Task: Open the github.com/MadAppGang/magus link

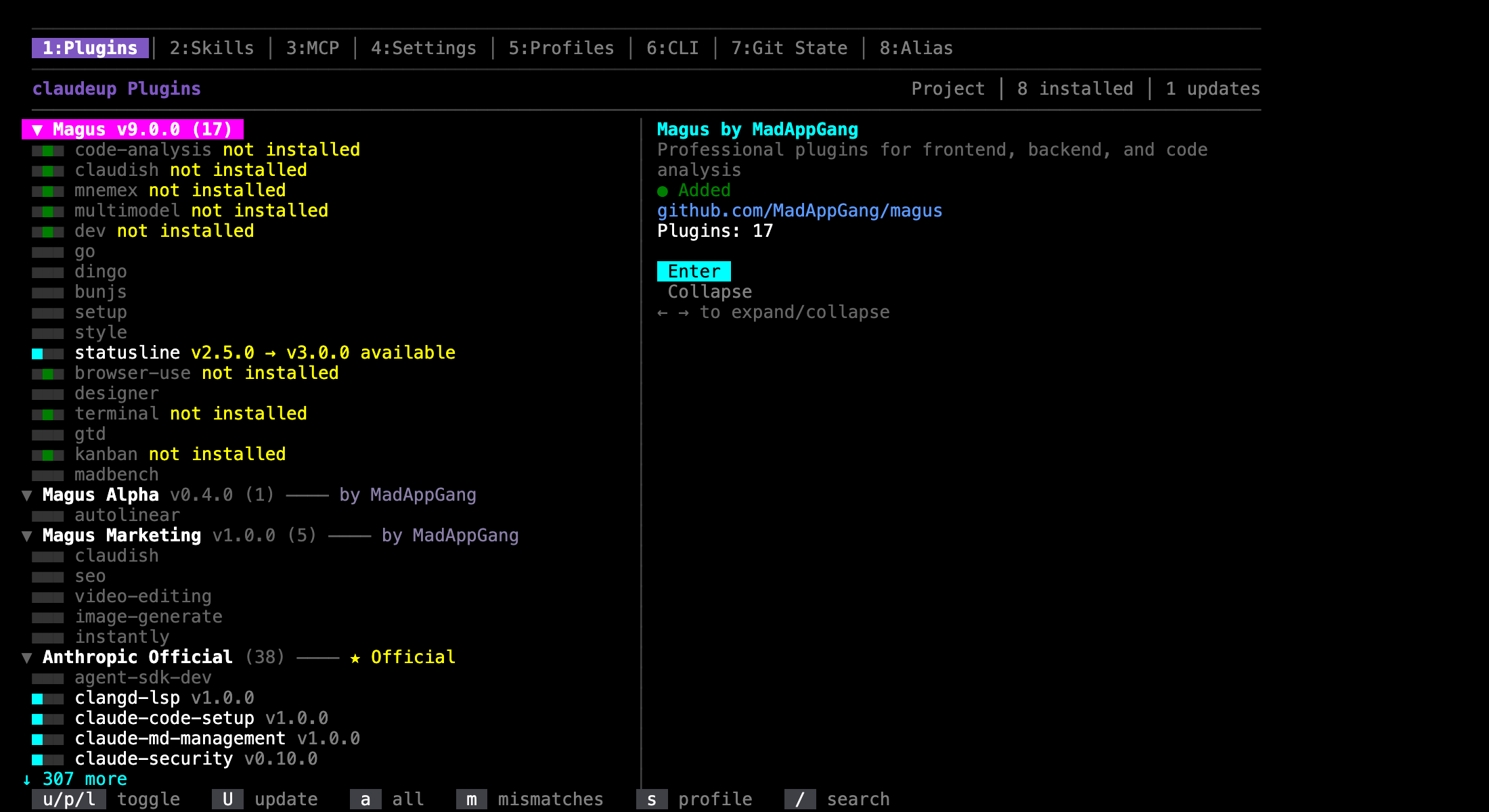Action: 799,210
